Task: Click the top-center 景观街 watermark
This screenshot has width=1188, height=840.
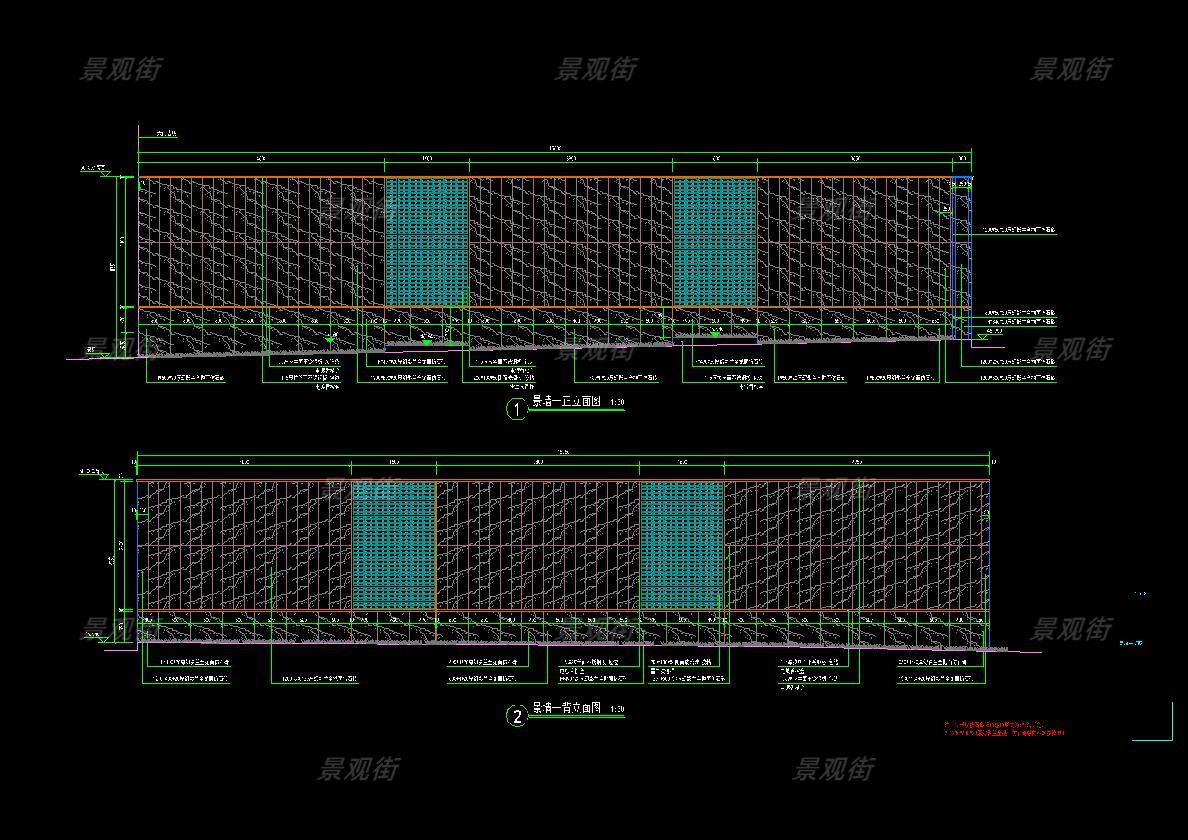Action: tap(596, 69)
